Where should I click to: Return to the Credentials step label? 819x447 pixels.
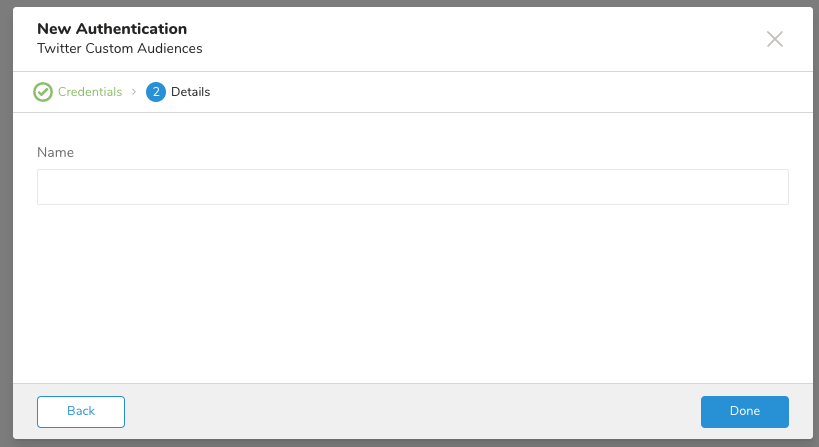(x=90, y=92)
